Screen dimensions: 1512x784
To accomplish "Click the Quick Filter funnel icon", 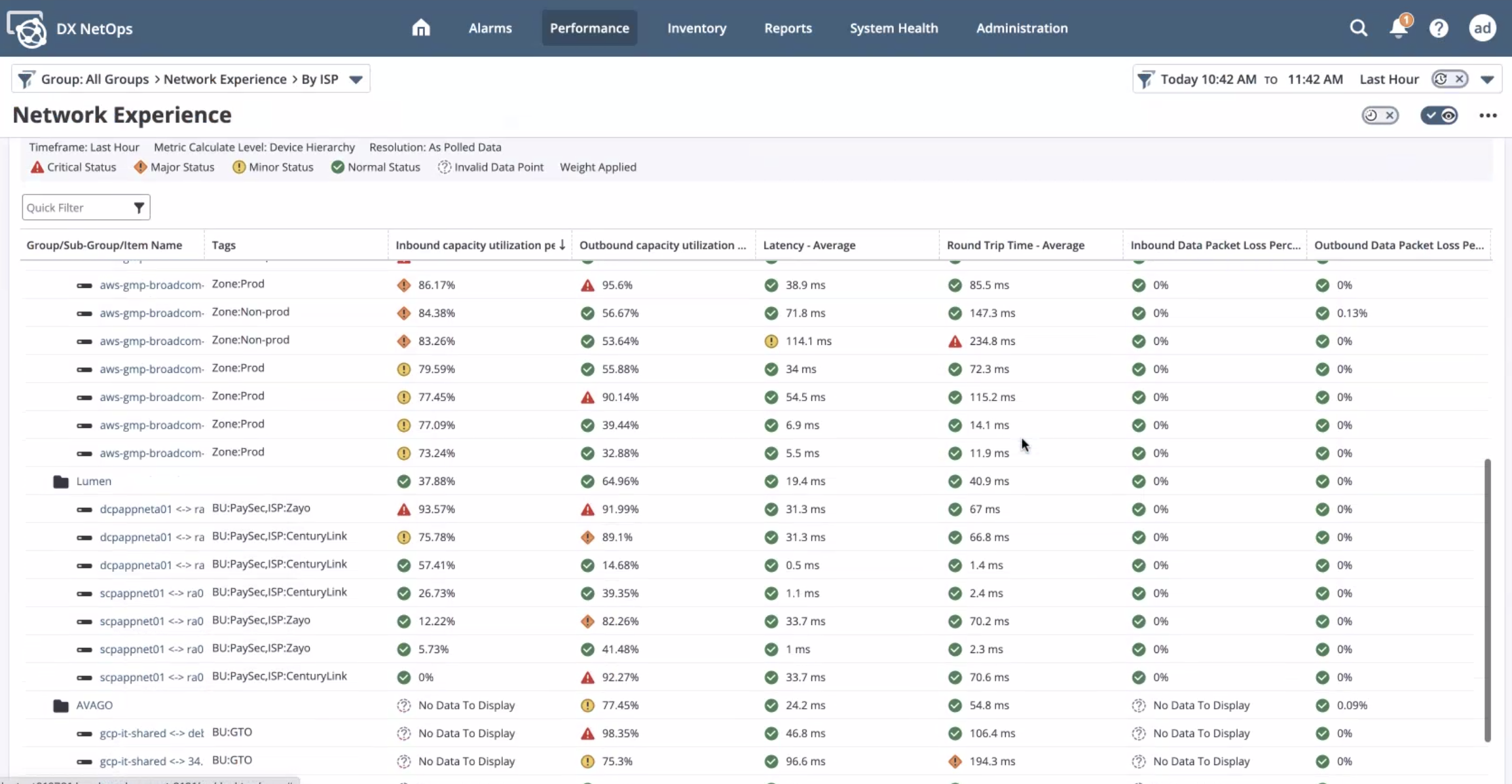I will 139,207.
